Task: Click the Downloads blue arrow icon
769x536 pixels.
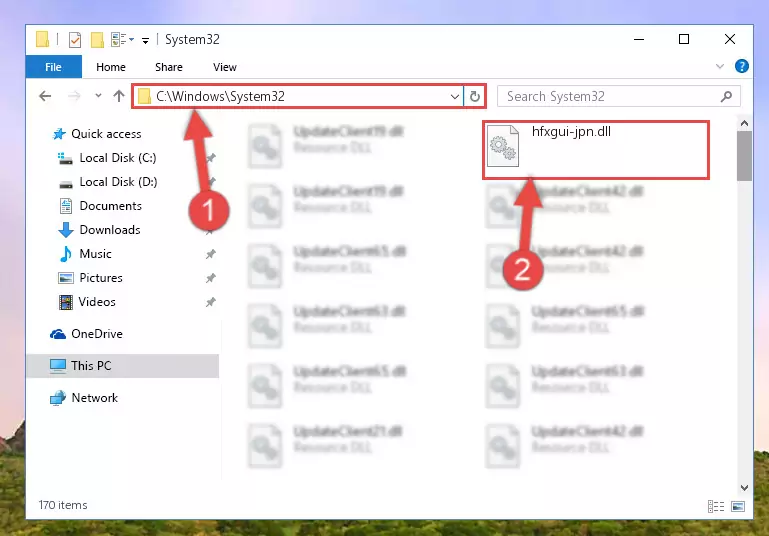Action: click(x=66, y=230)
